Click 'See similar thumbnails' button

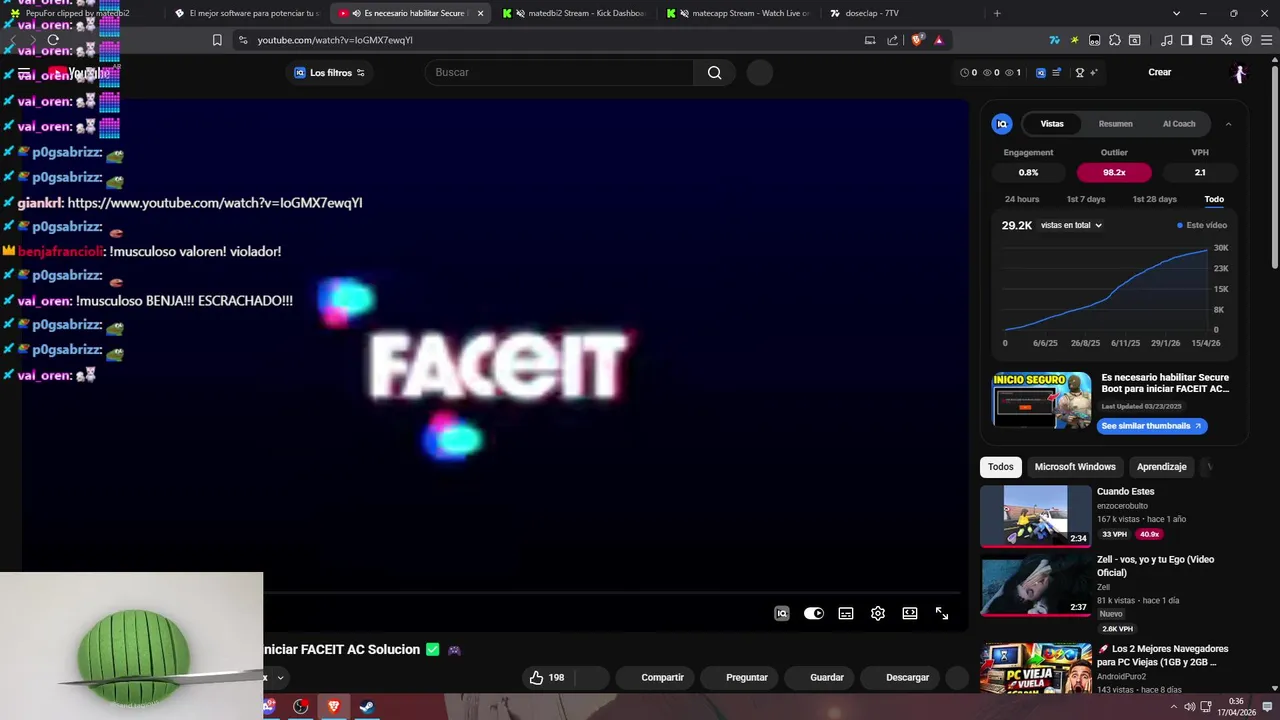[1152, 426]
